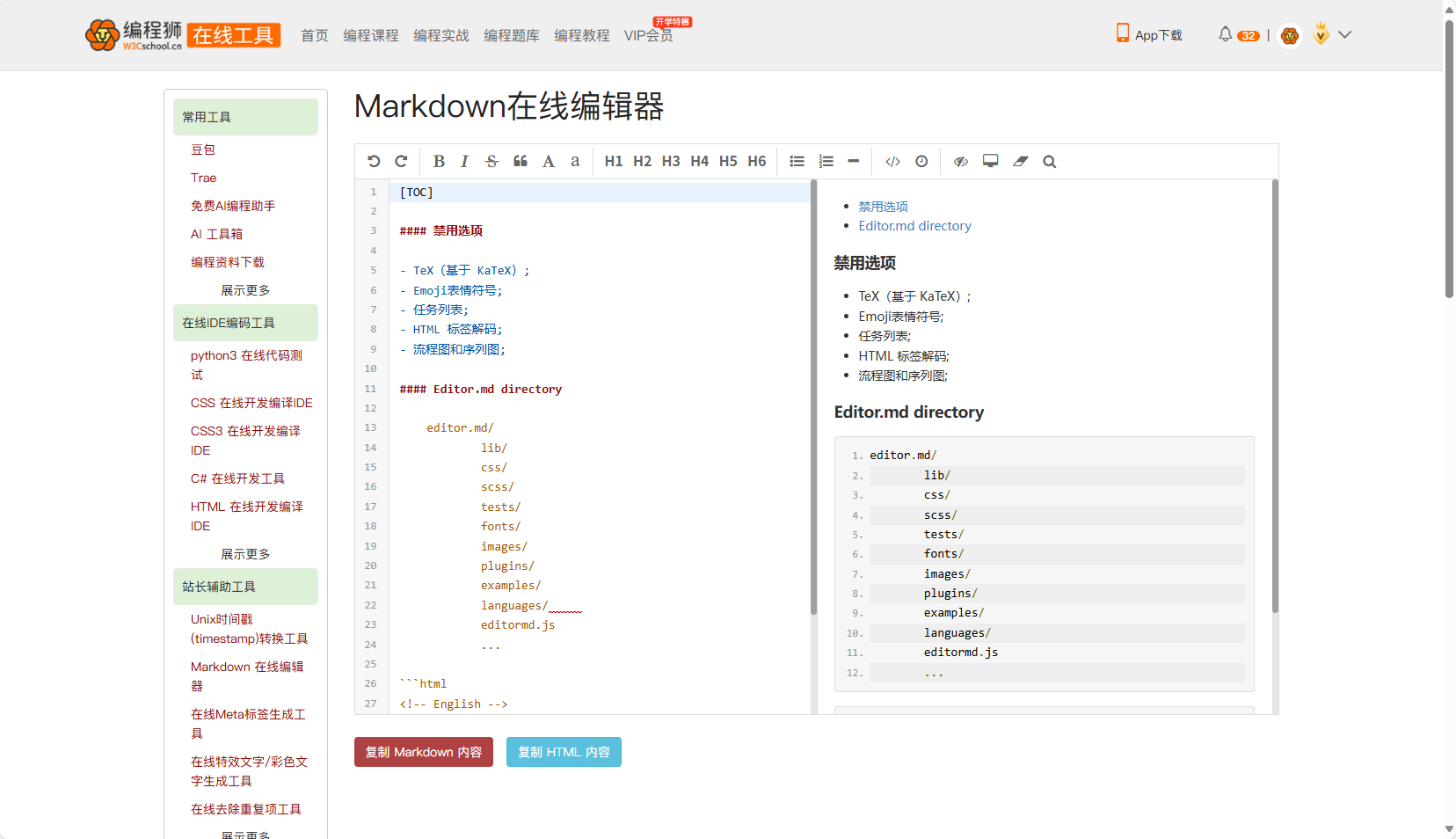Viewport: 1456px width, 839px height.
Task: Insert a block quote
Action: click(x=521, y=161)
